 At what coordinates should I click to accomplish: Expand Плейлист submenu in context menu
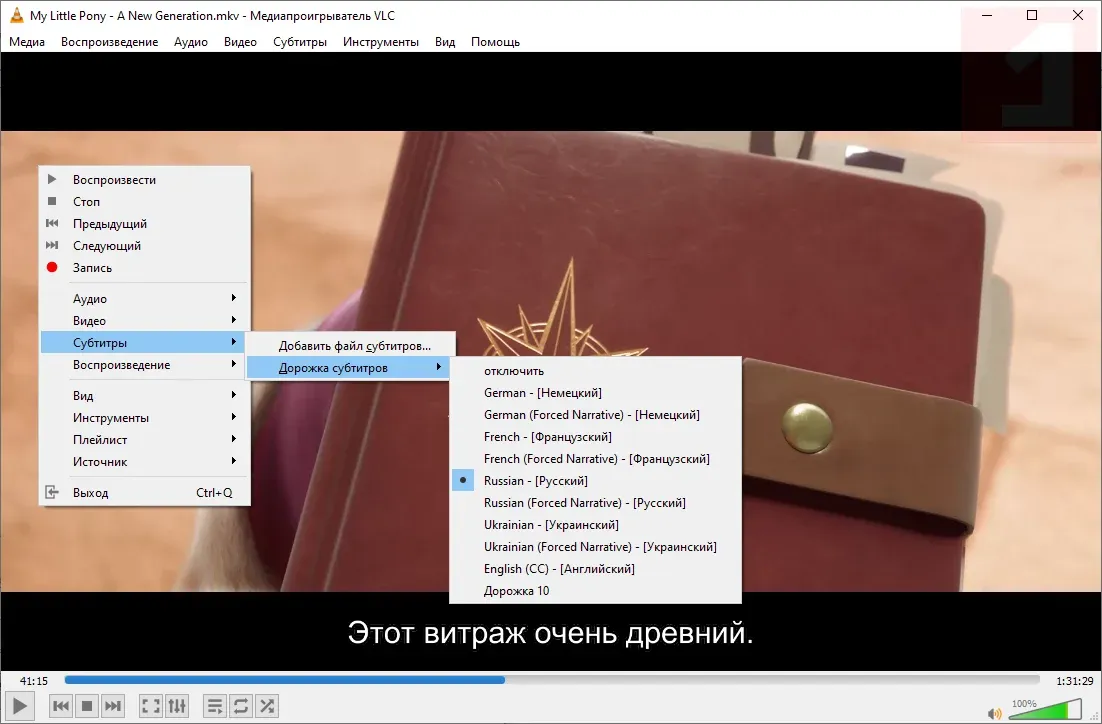144,439
